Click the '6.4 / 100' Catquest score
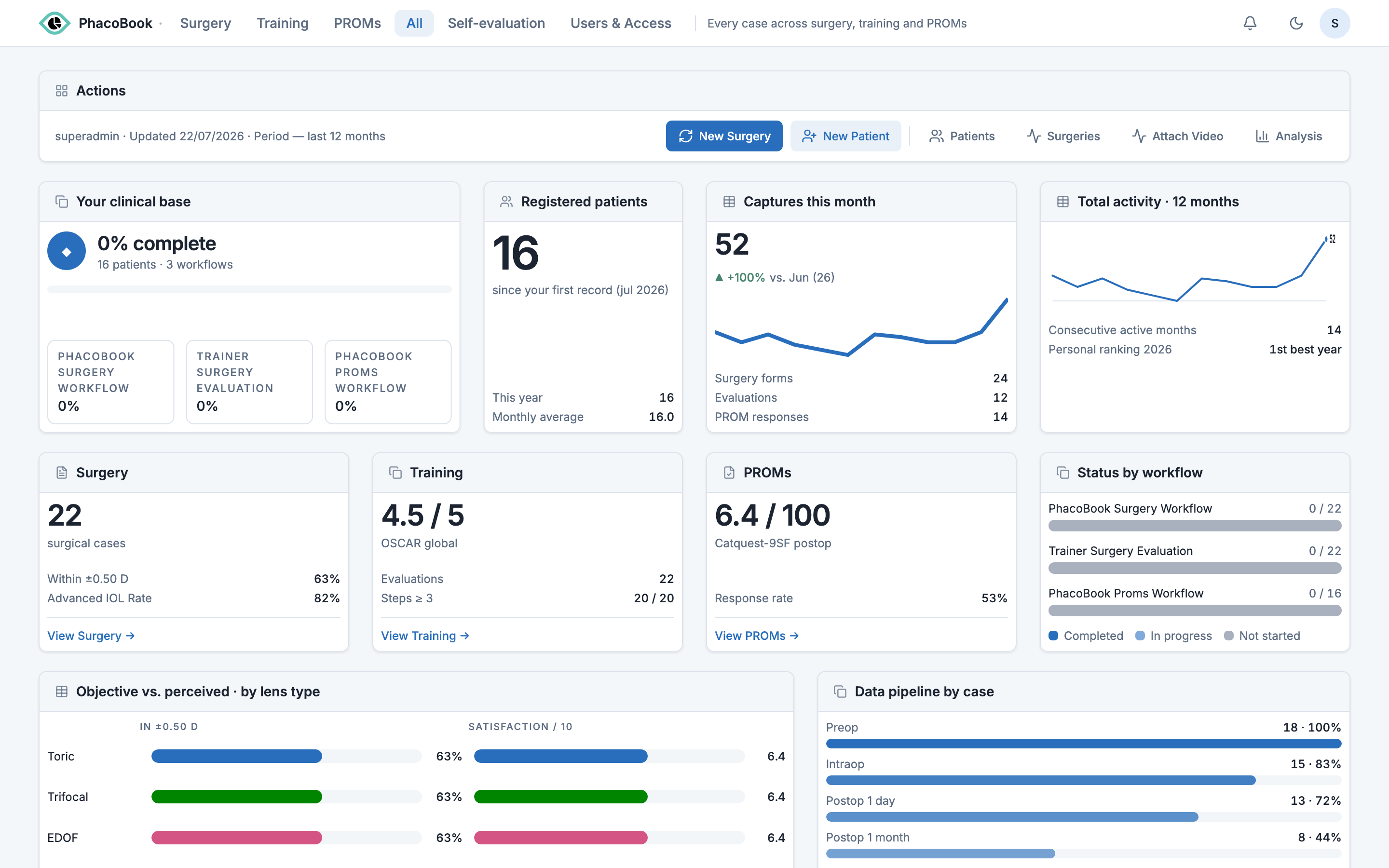 click(772, 515)
